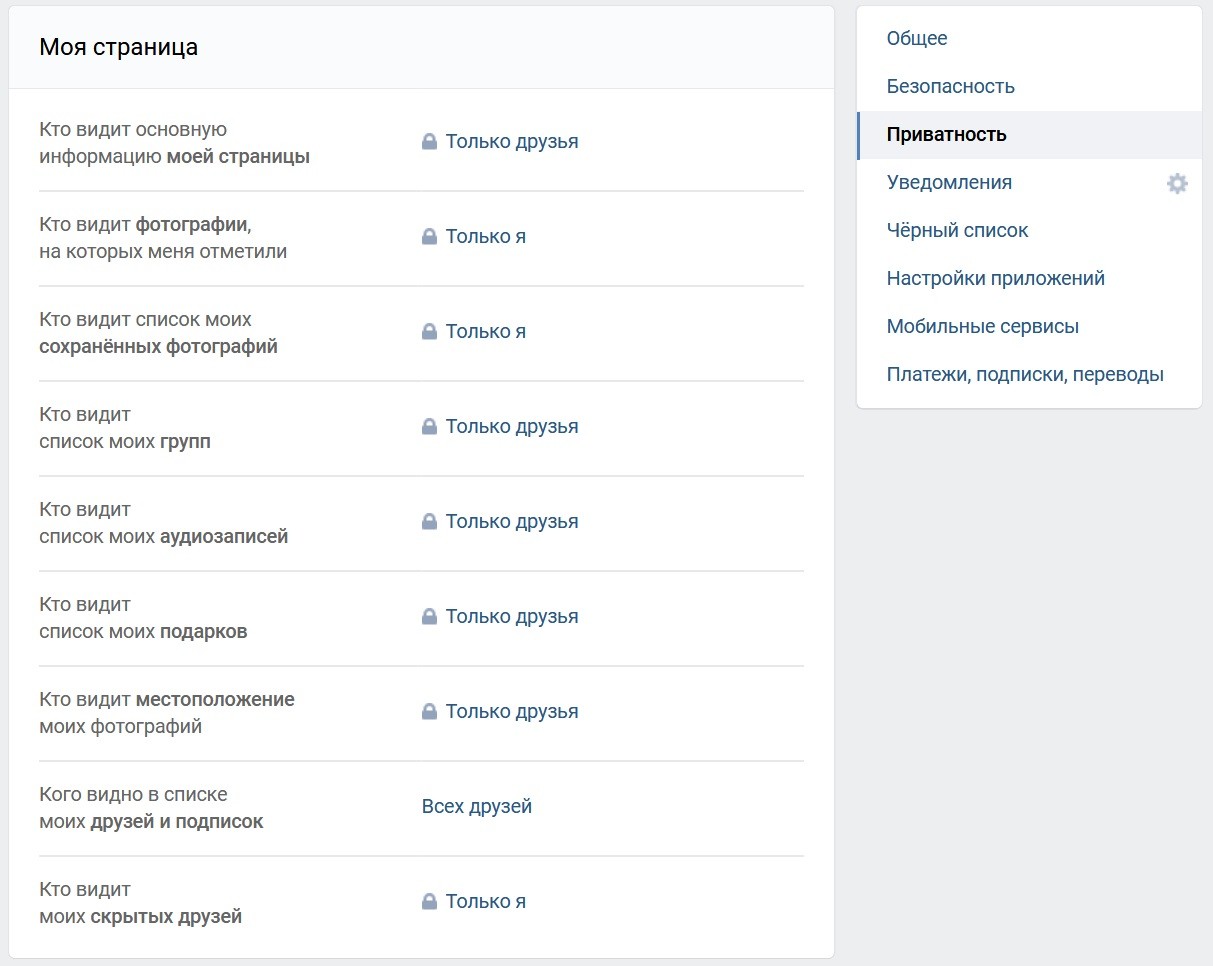
Task: Click lock icon for основную информацию моей страницы
Action: 429,142
